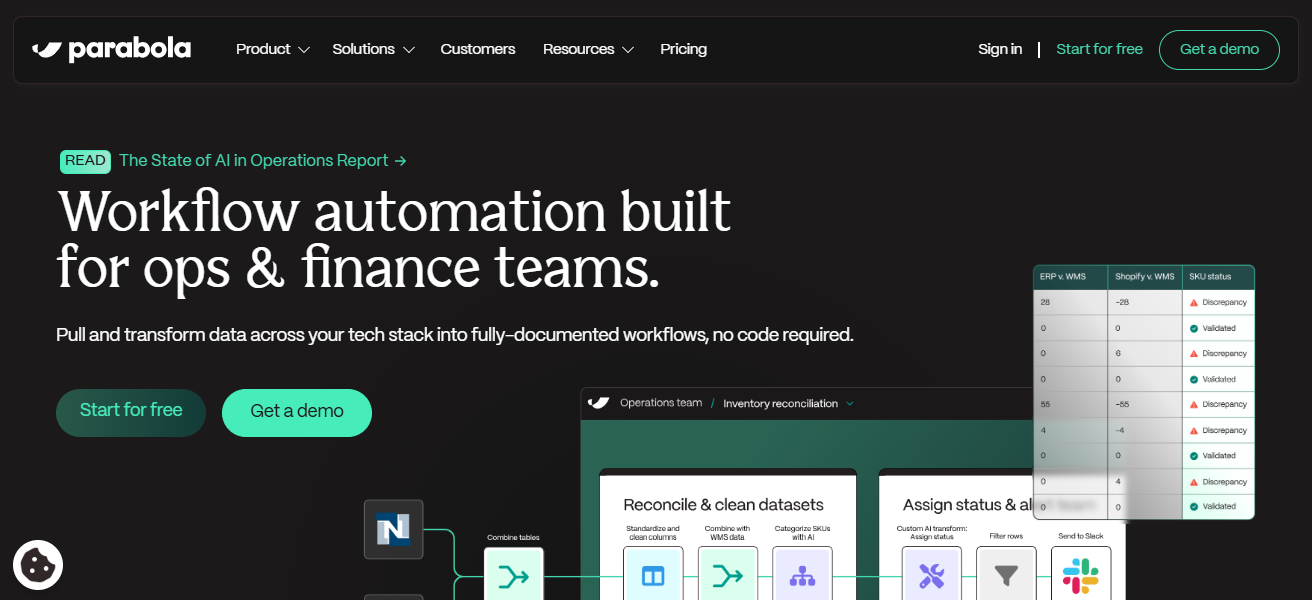Expand the Product dropdown menu
This screenshot has height=600, width=1312.
click(x=273, y=49)
